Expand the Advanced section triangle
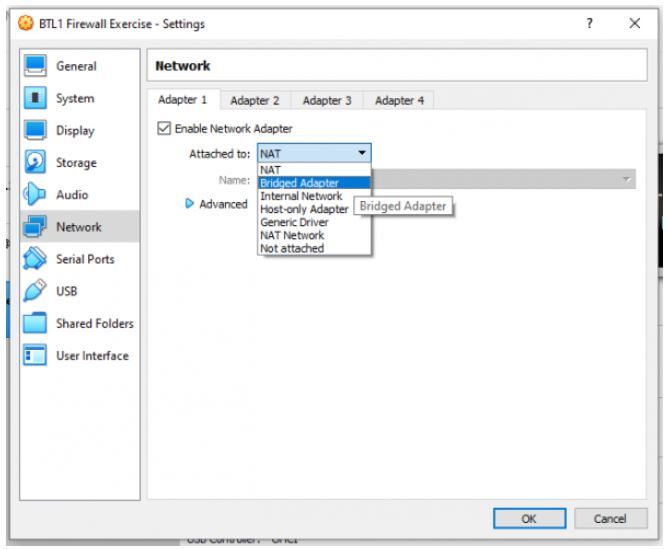 [189, 204]
